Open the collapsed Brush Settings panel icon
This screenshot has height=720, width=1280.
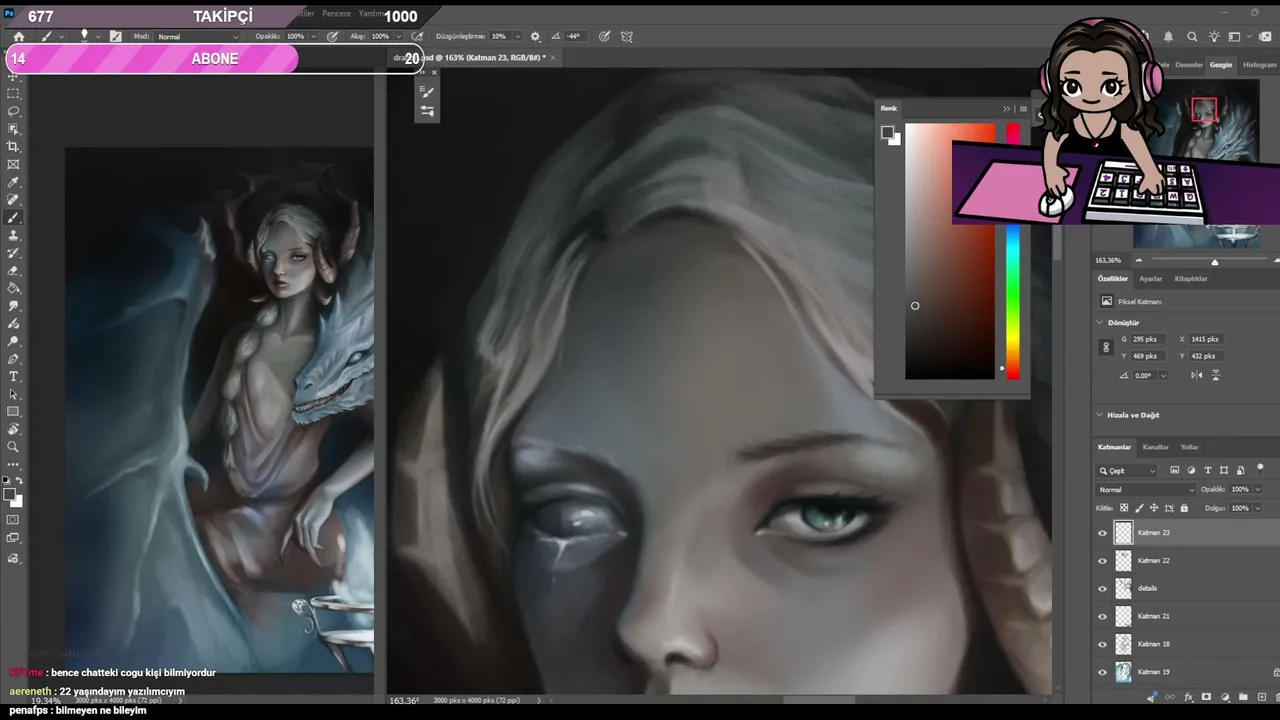click(427, 91)
